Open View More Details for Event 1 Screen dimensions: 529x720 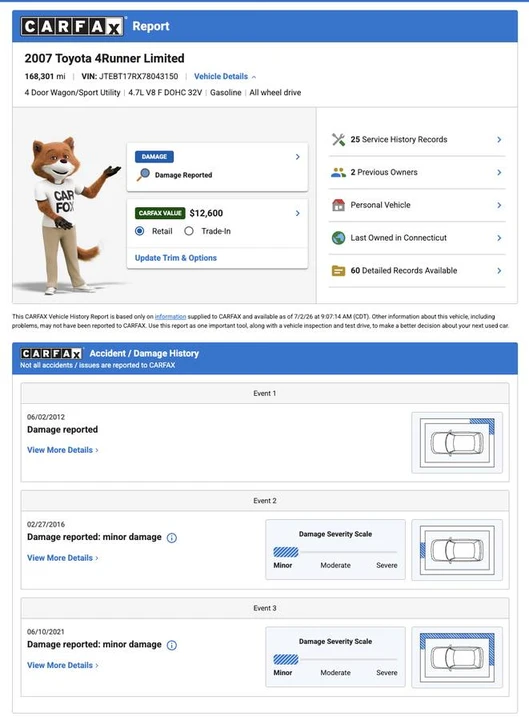click(x=63, y=450)
